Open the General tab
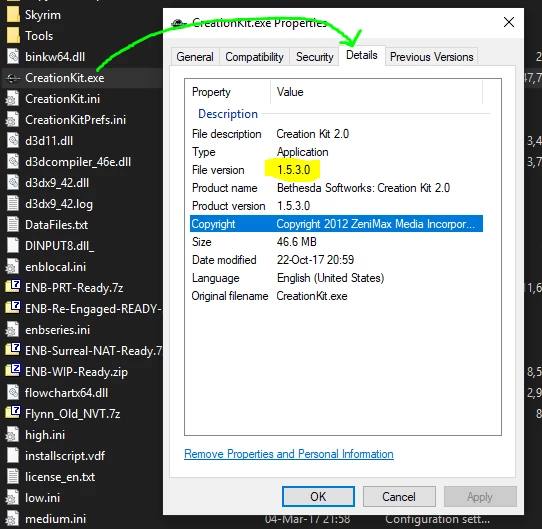This screenshot has height=529, width=542. point(195,57)
